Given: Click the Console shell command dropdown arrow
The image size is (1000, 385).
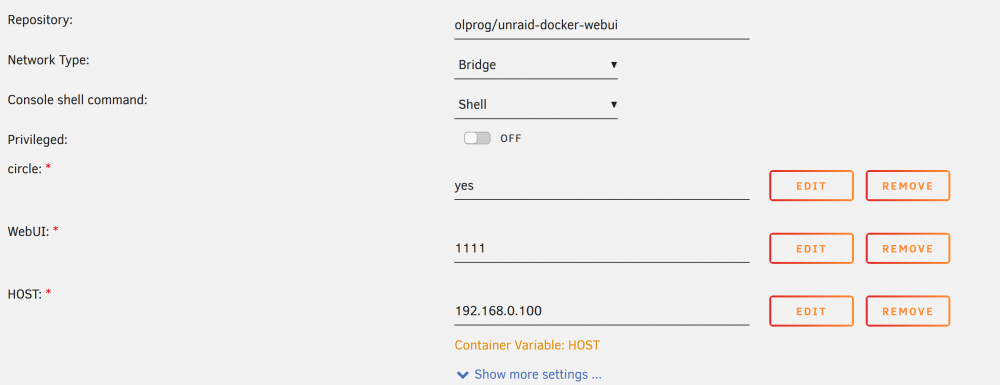Looking at the screenshot, I should 614,105.
